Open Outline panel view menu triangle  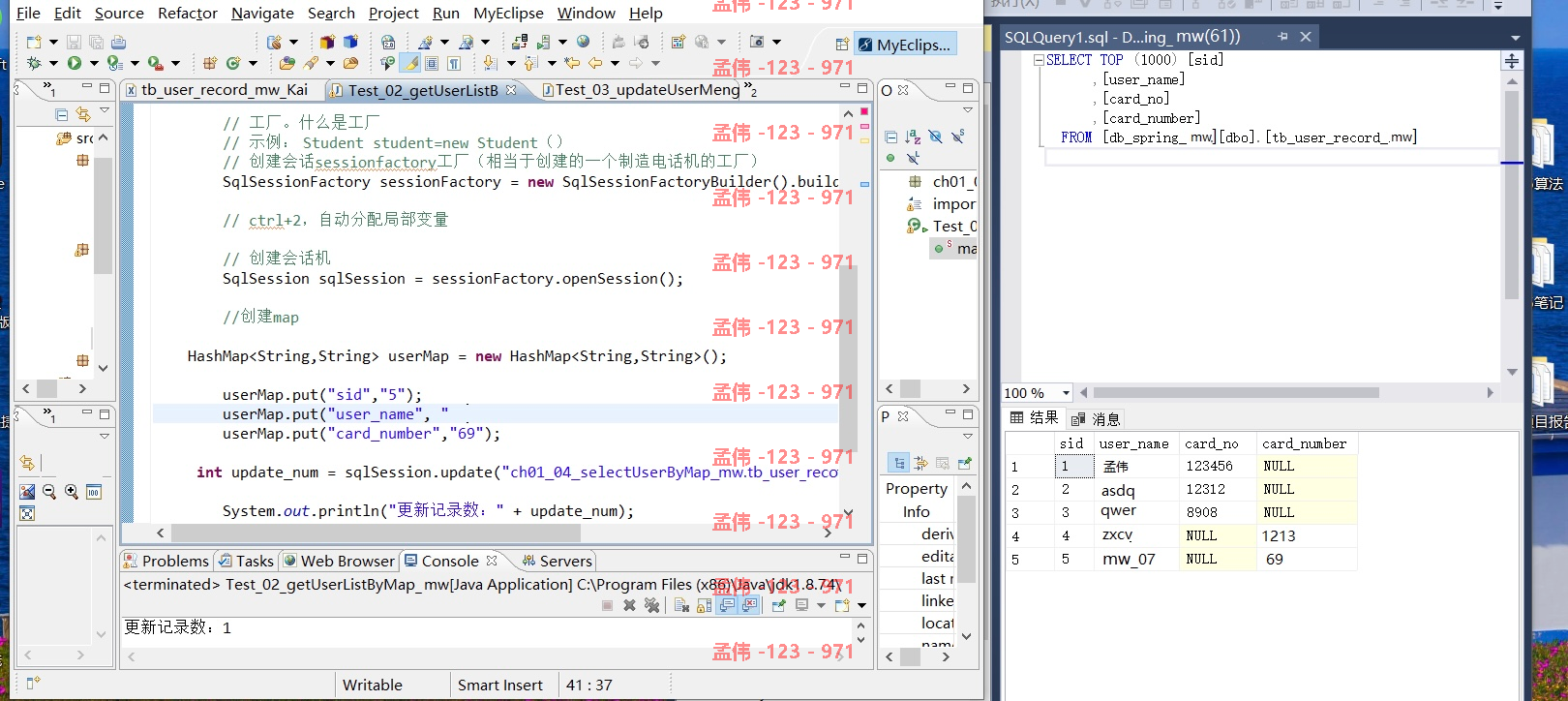tap(968, 109)
